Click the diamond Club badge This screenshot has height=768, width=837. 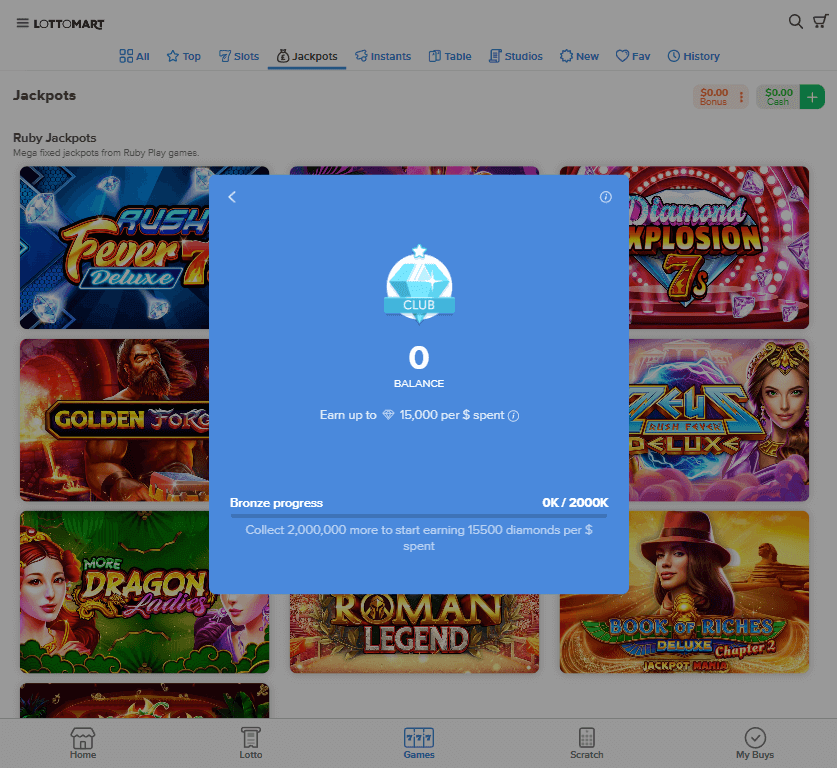(x=419, y=284)
